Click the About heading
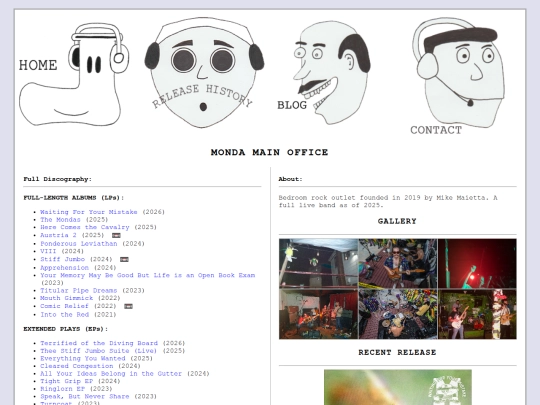This screenshot has width=540, height=405. point(290,179)
